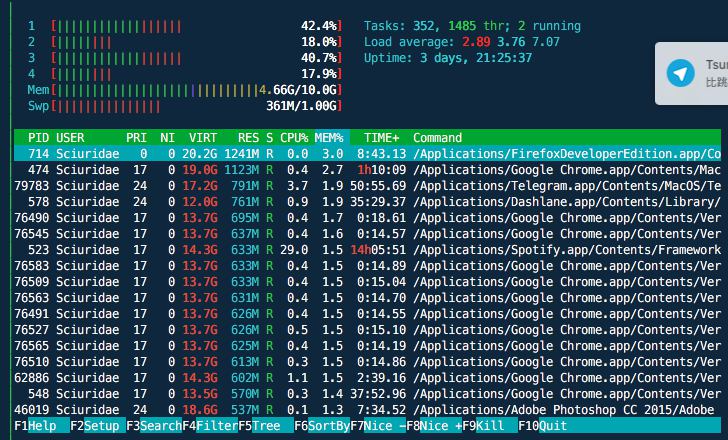Viewport: 728px width, 440px height.
Task: Click the Swp usage meter bar
Action: 197,106
